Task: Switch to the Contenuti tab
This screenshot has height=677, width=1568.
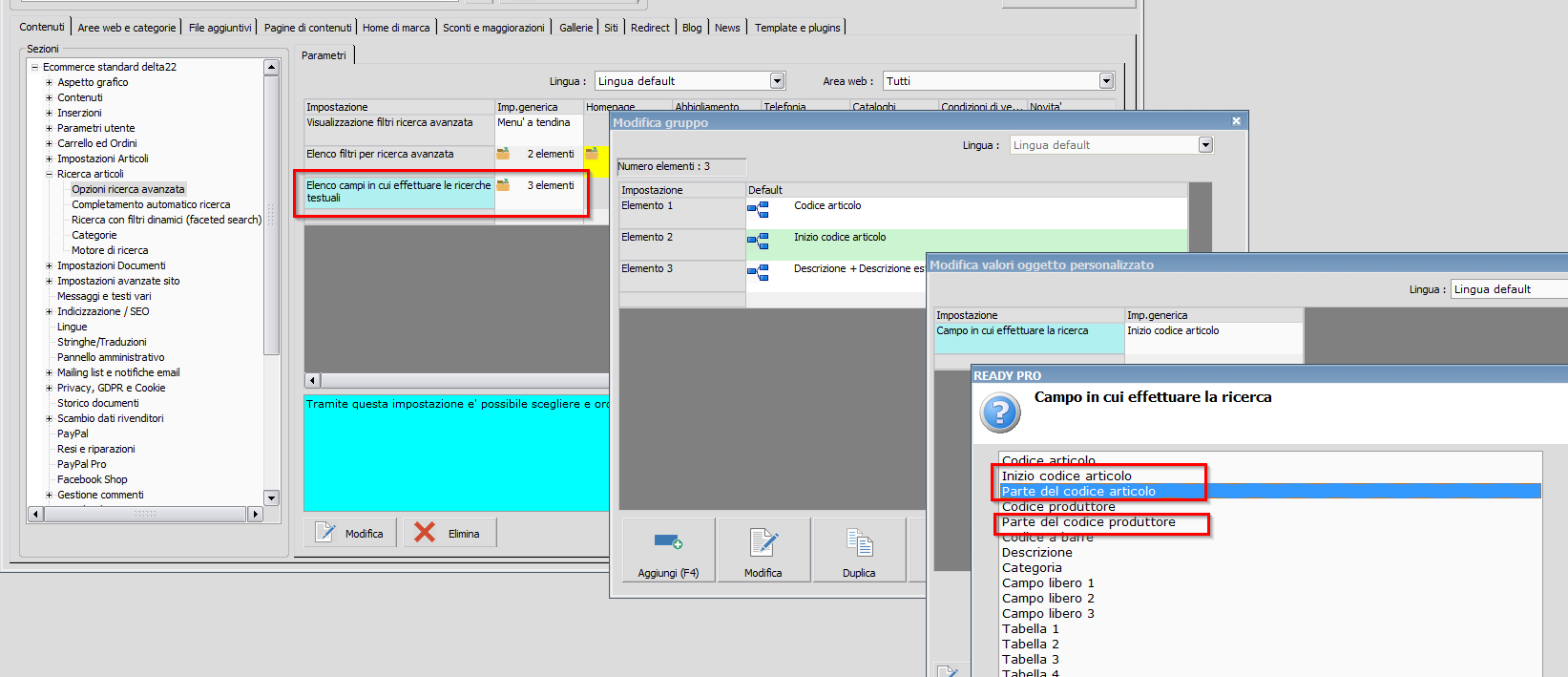Action: (42, 27)
